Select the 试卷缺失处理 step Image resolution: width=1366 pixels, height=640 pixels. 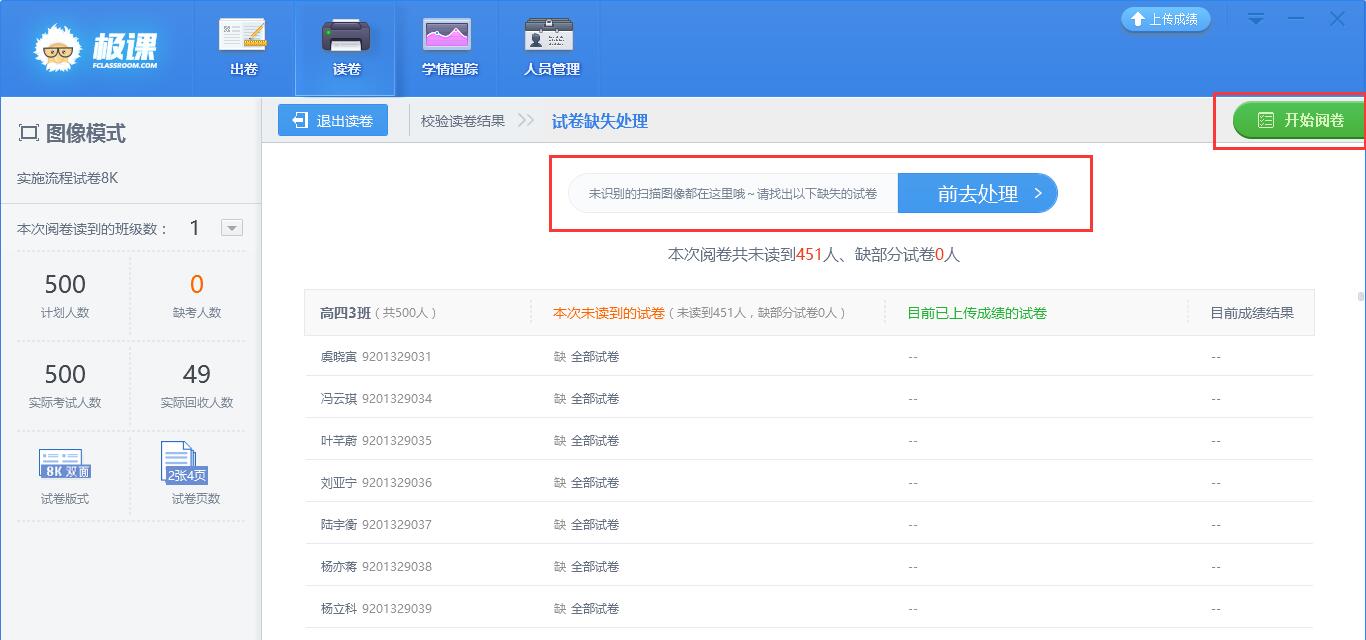(600, 121)
